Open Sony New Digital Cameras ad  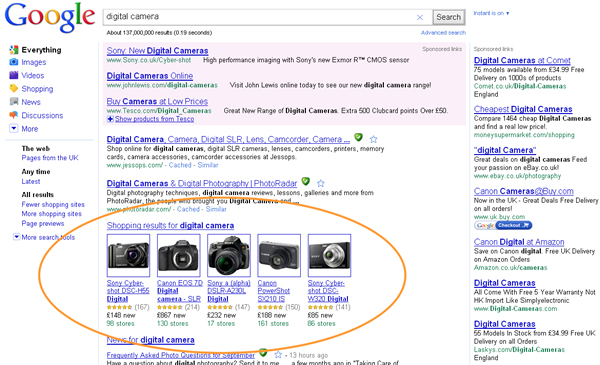[157, 51]
